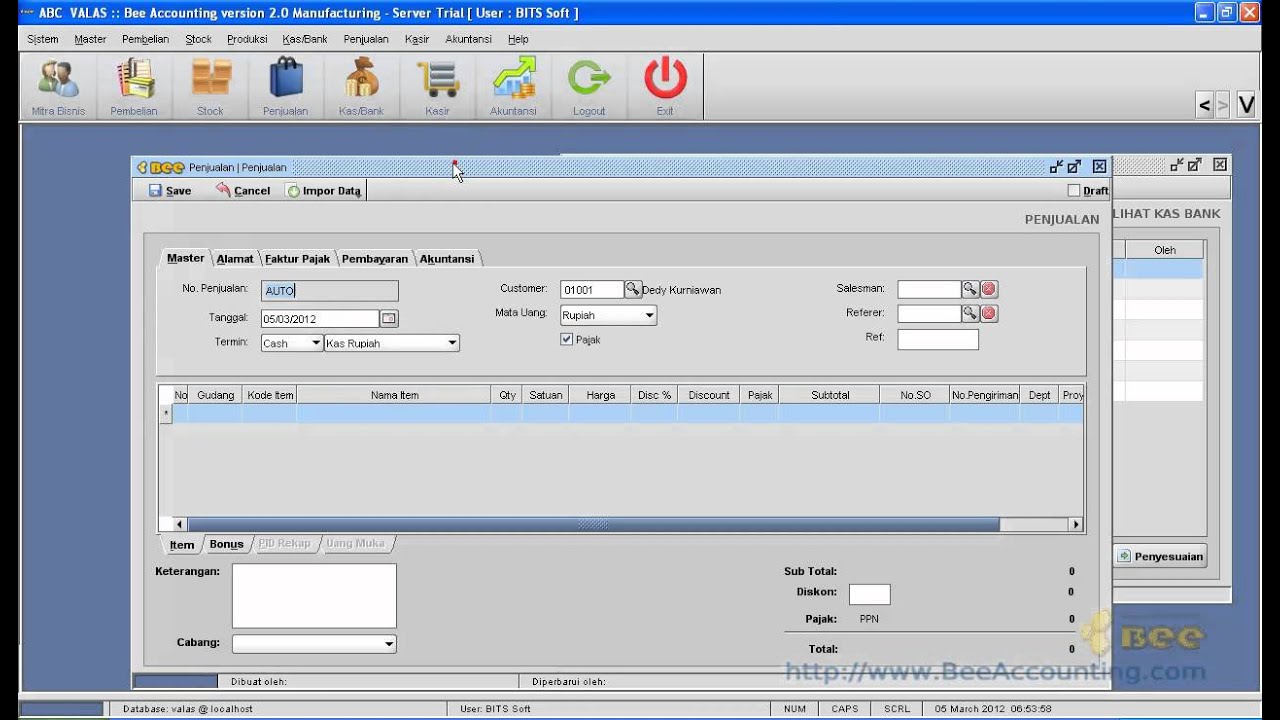Viewport: 1280px width, 720px height.
Task: Open Akuntansi chart icon
Action: (513, 86)
